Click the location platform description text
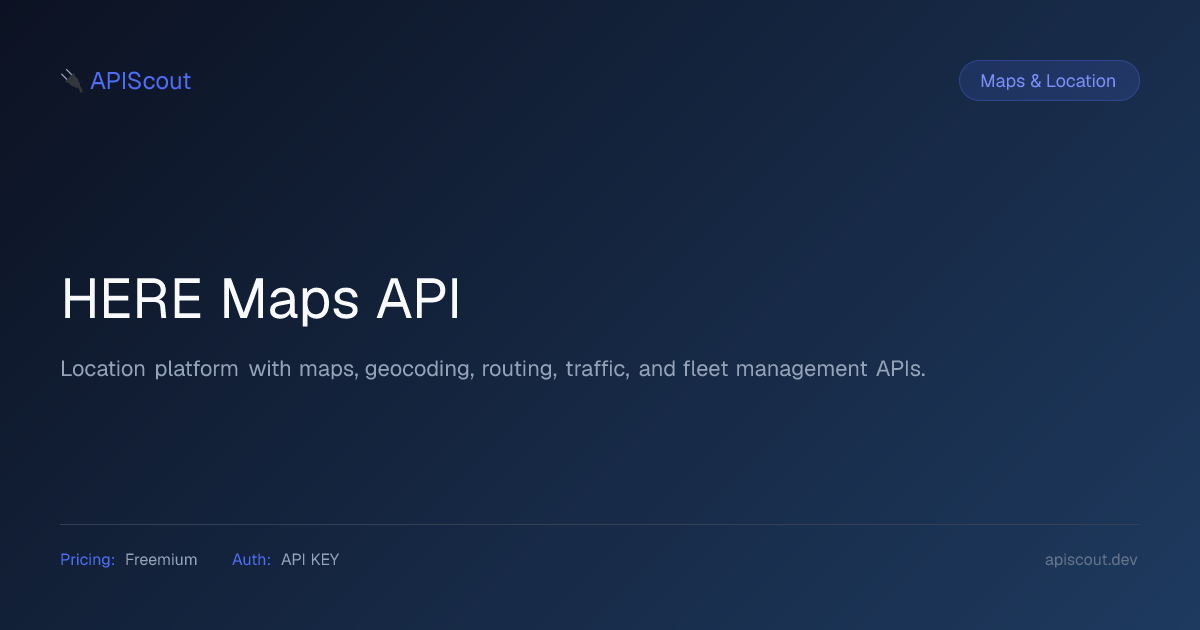The width and height of the screenshot is (1200, 630). tap(493, 369)
